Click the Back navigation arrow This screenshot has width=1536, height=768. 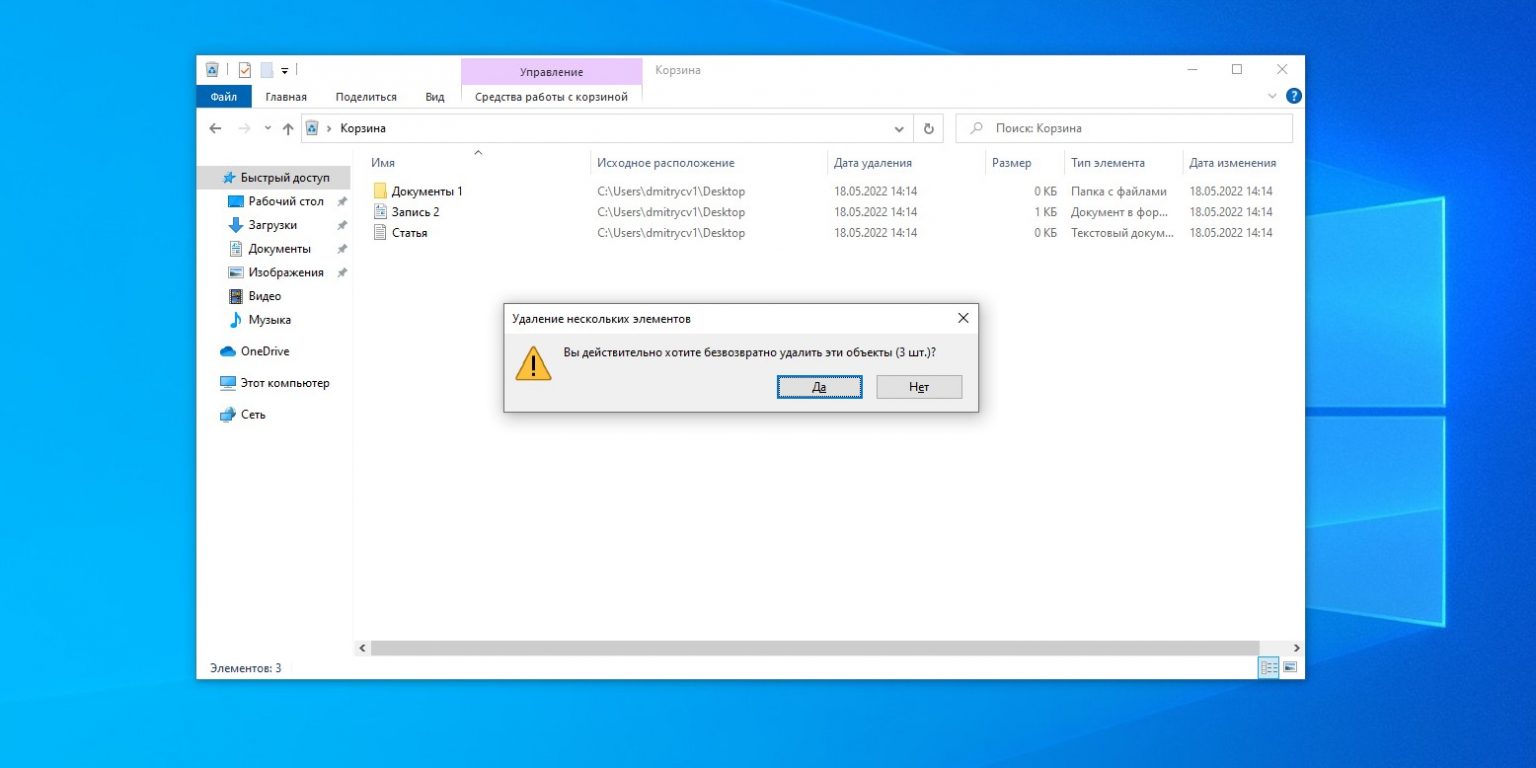[215, 128]
